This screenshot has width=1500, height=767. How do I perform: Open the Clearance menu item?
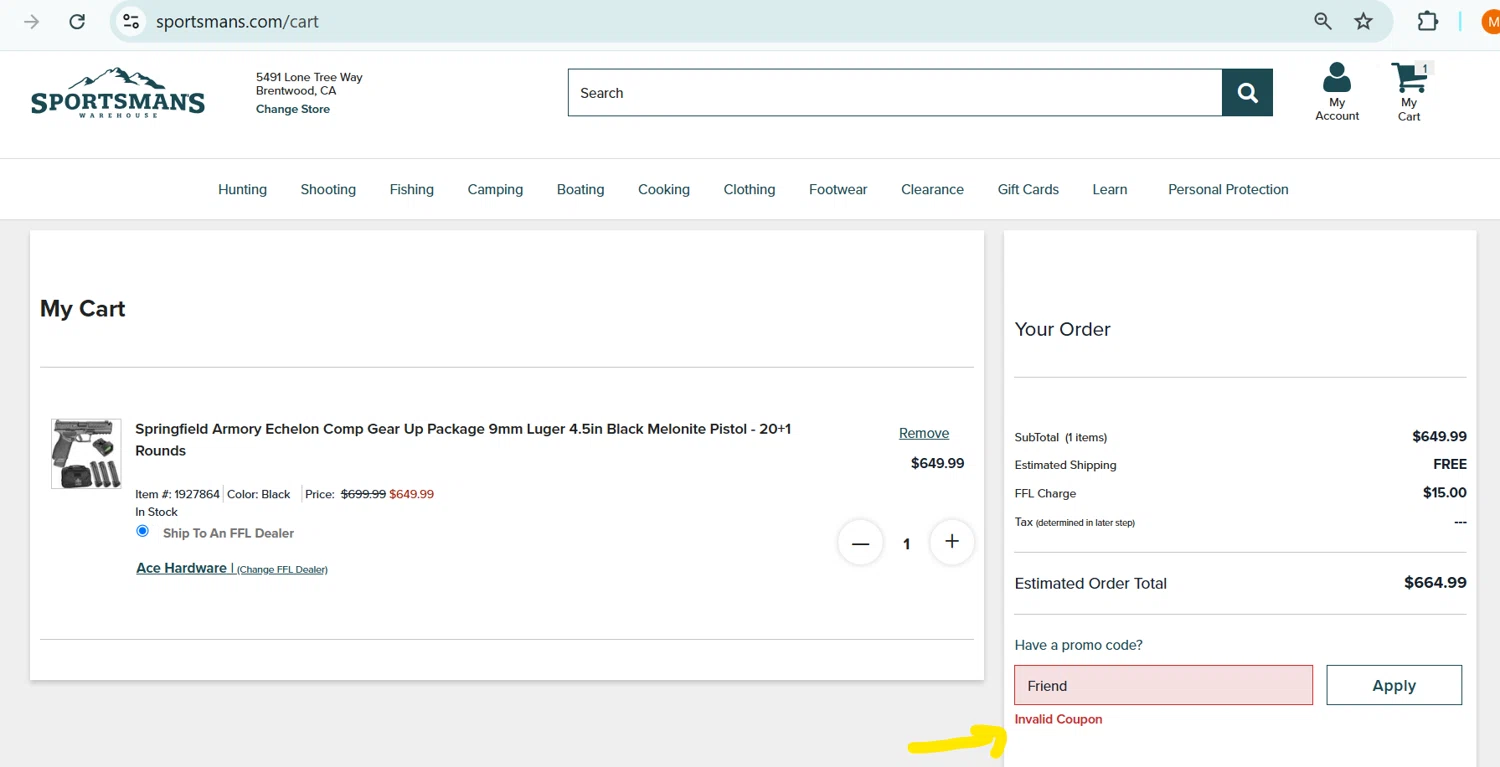[932, 189]
